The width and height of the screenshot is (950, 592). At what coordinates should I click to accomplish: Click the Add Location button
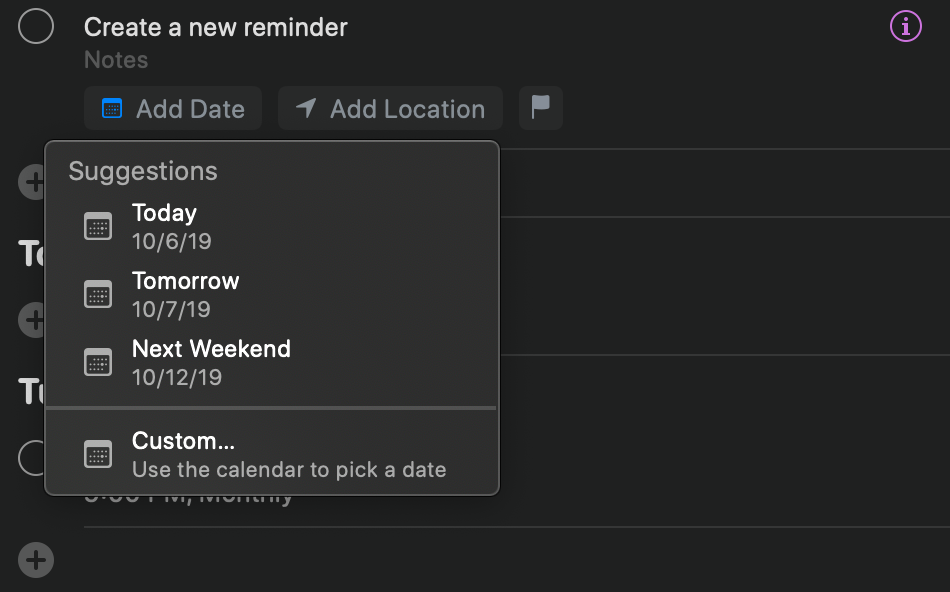pyautogui.click(x=390, y=109)
